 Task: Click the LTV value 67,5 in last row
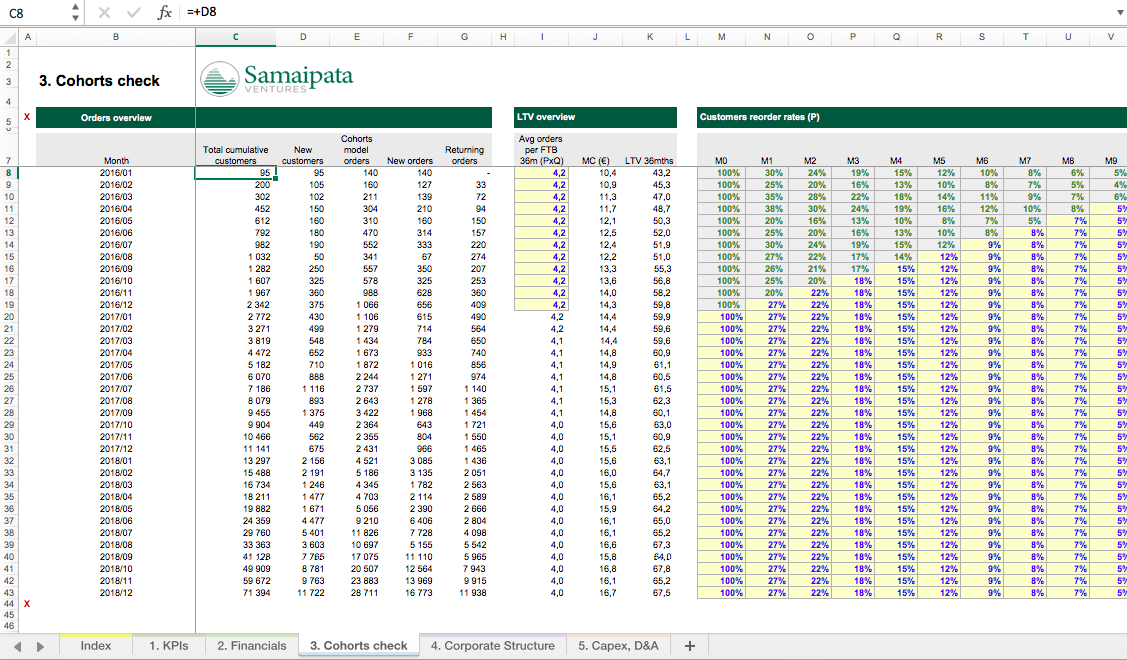click(649, 593)
